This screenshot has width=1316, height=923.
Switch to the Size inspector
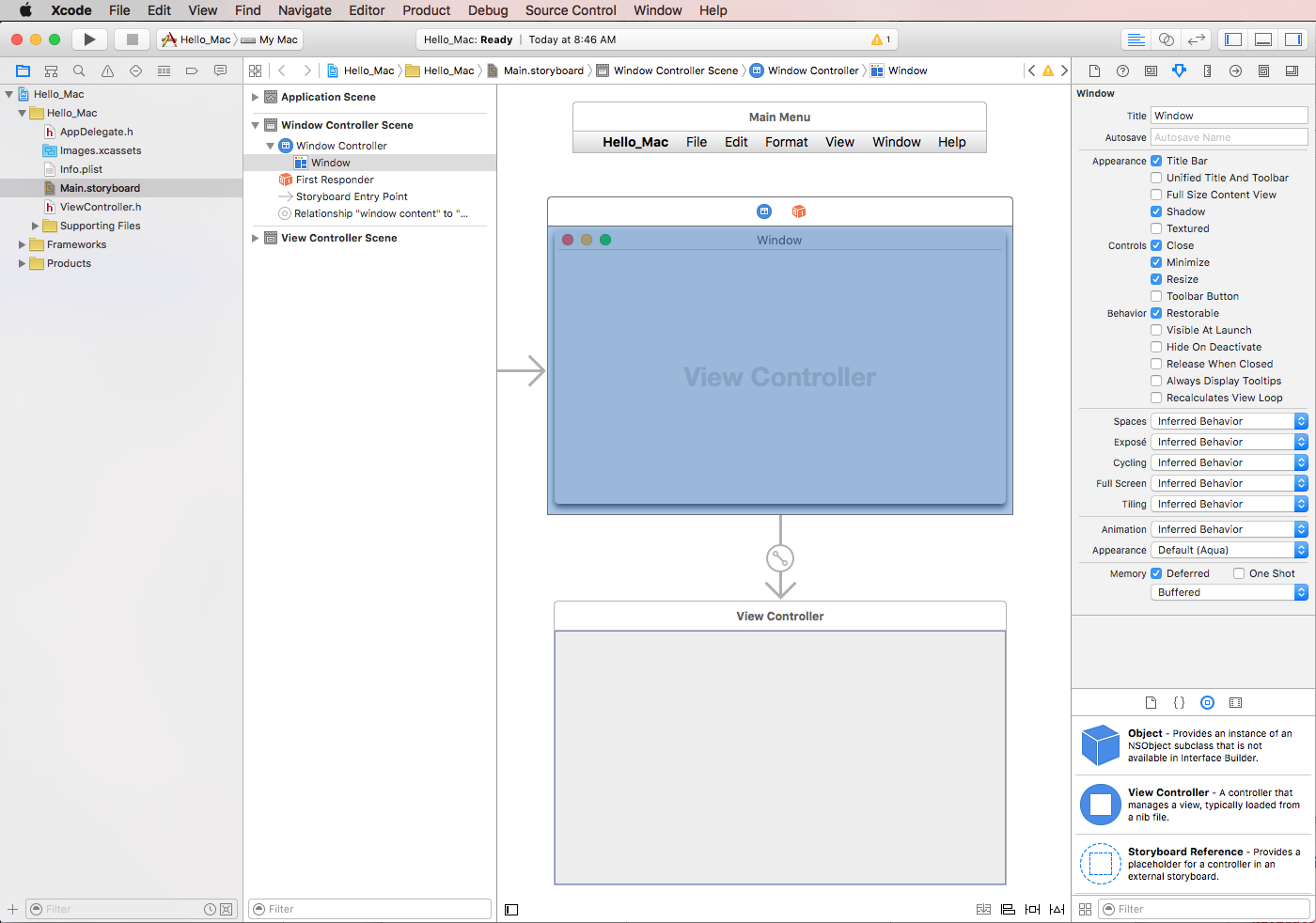pos(1207,70)
